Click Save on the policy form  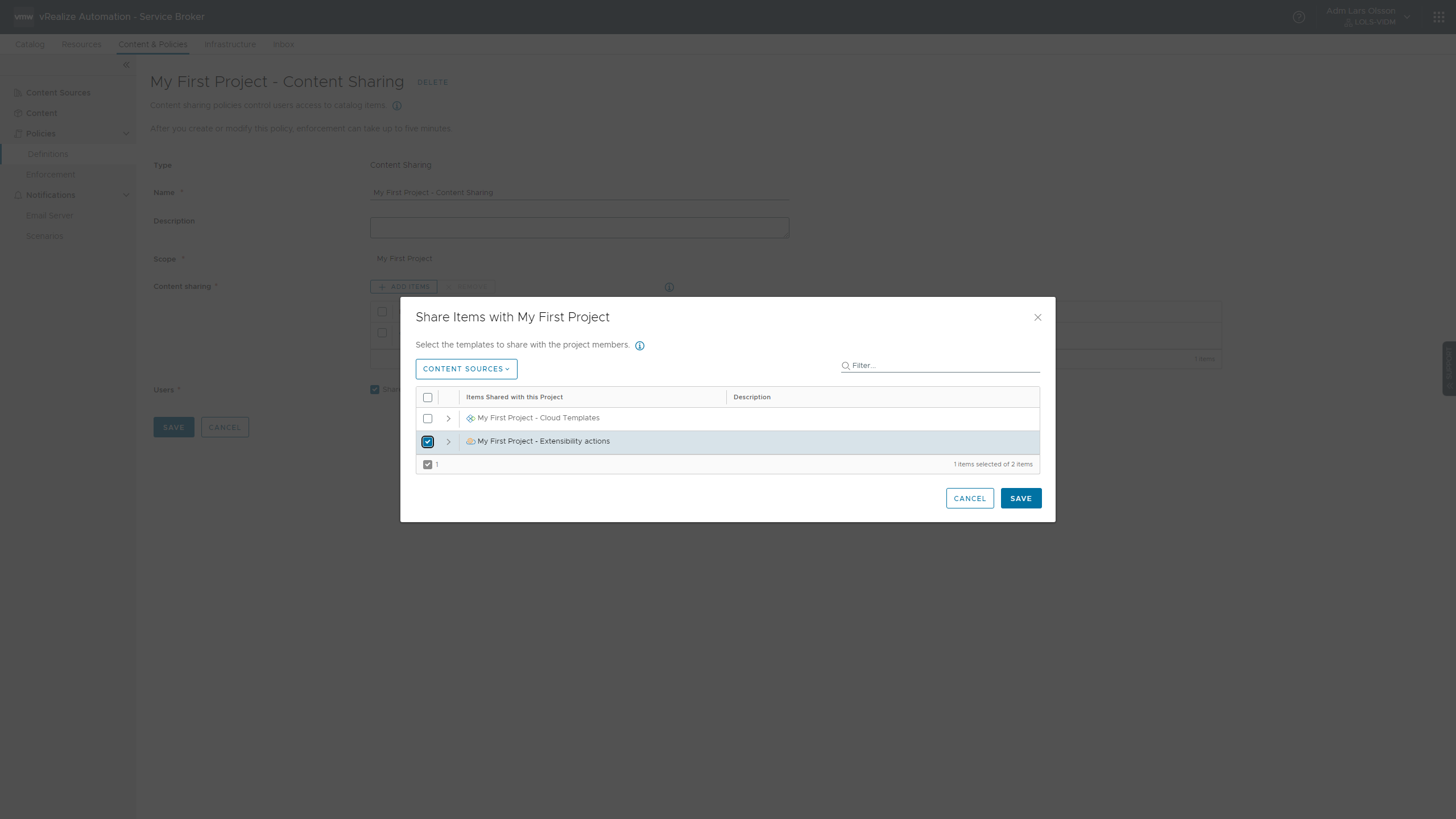[x=174, y=428]
